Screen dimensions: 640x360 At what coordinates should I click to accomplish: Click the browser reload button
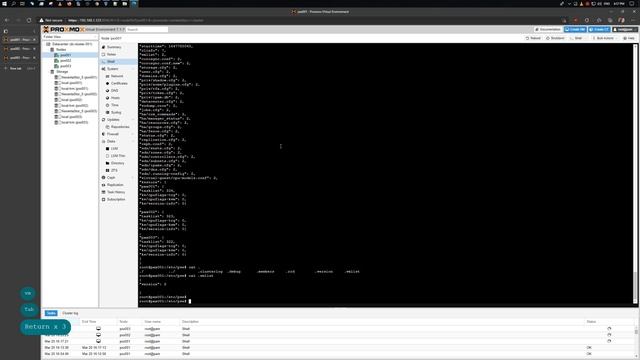[x=29, y=20]
